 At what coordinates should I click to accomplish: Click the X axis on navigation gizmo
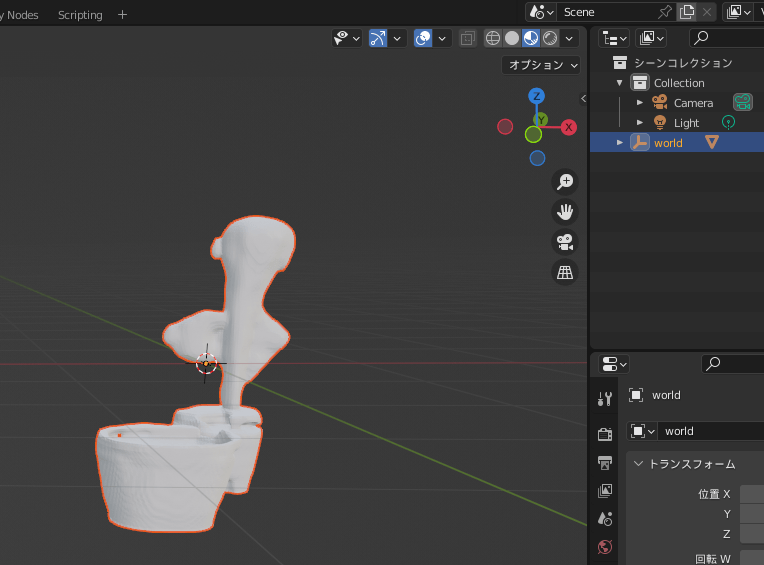point(569,127)
